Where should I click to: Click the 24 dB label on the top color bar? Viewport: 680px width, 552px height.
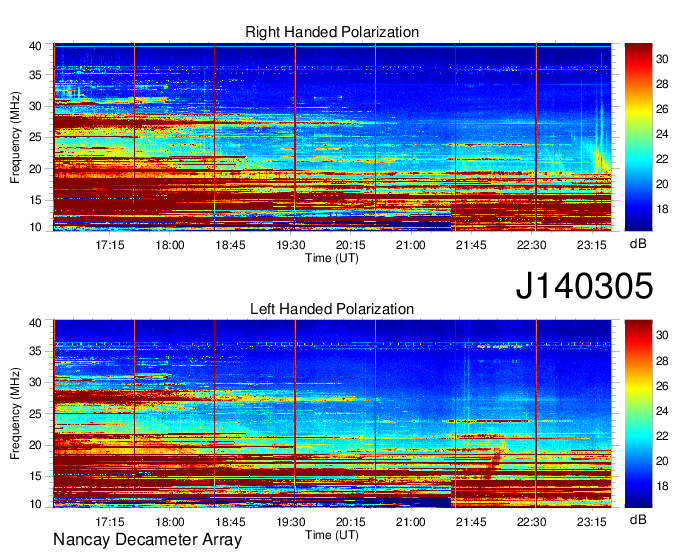point(662,134)
